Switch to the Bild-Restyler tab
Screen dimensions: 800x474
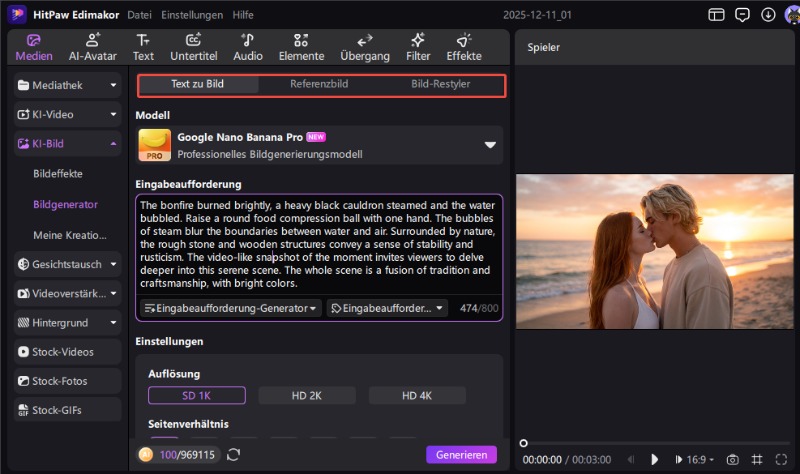[x=440, y=84]
